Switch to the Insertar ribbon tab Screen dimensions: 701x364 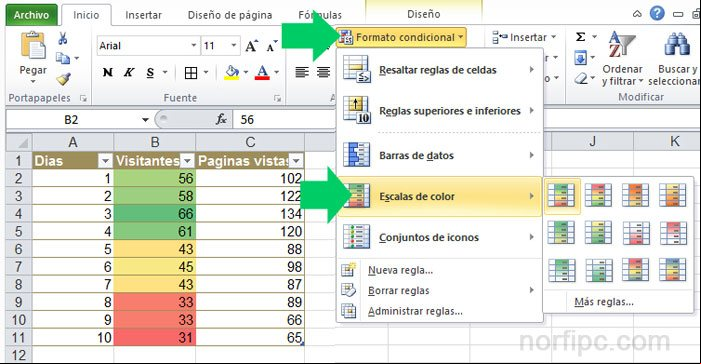pyautogui.click(x=144, y=15)
